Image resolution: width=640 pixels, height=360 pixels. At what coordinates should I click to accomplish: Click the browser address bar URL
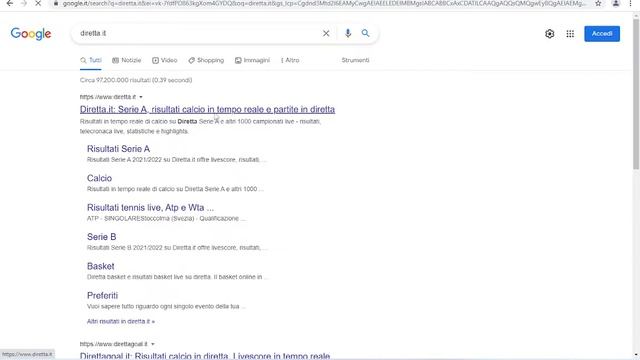pyautogui.click(x=324, y=3)
